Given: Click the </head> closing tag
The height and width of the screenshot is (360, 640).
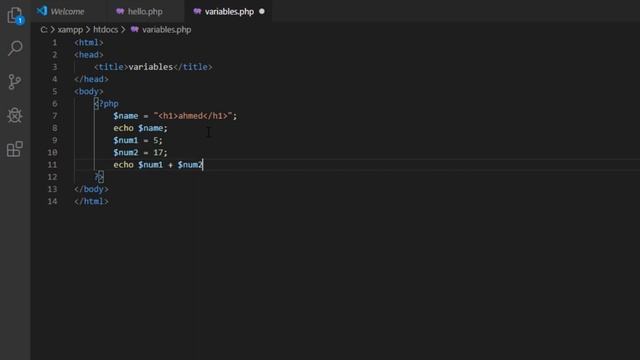Looking at the screenshot, I should click(91, 79).
